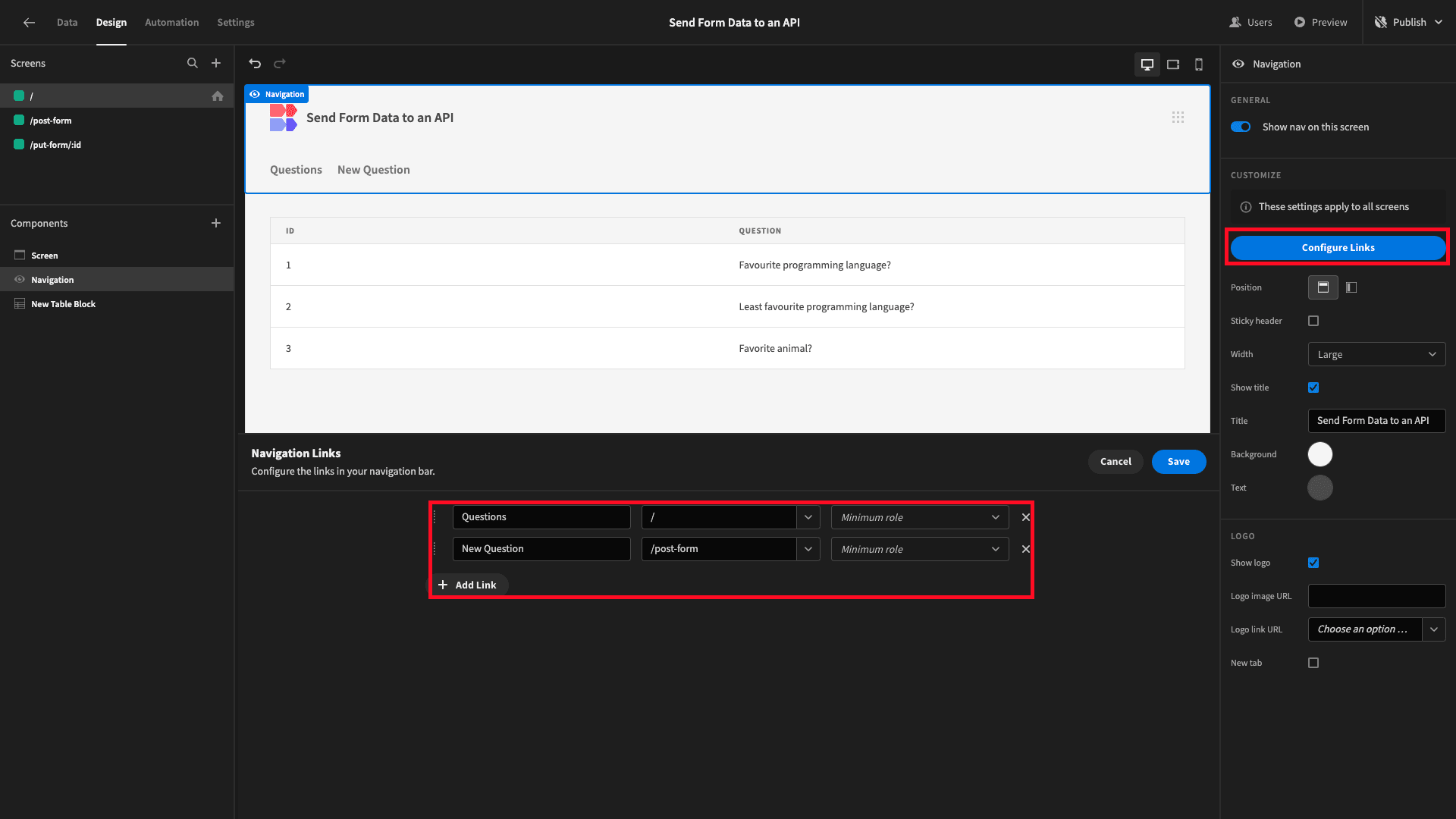Uncheck Show title checkbox

(1313, 388)
